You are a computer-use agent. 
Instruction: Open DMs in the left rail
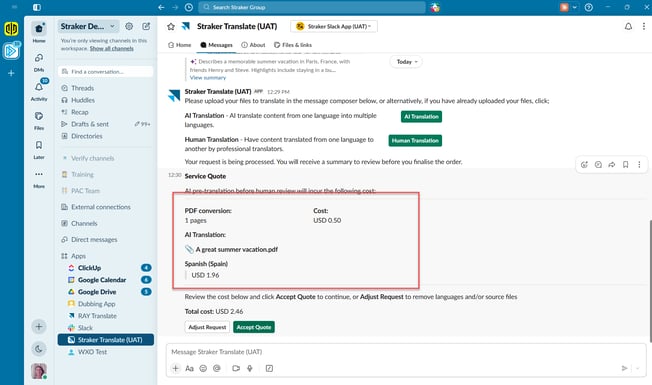pyautogui.click(x=39, y=62)
